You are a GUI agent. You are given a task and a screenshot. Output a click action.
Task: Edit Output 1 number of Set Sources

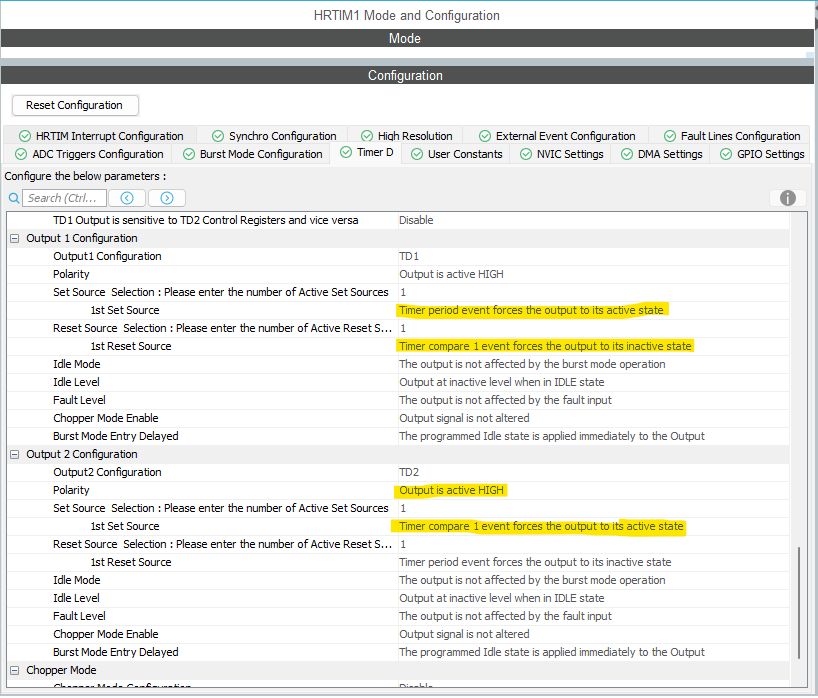click(x=594, y=292)
